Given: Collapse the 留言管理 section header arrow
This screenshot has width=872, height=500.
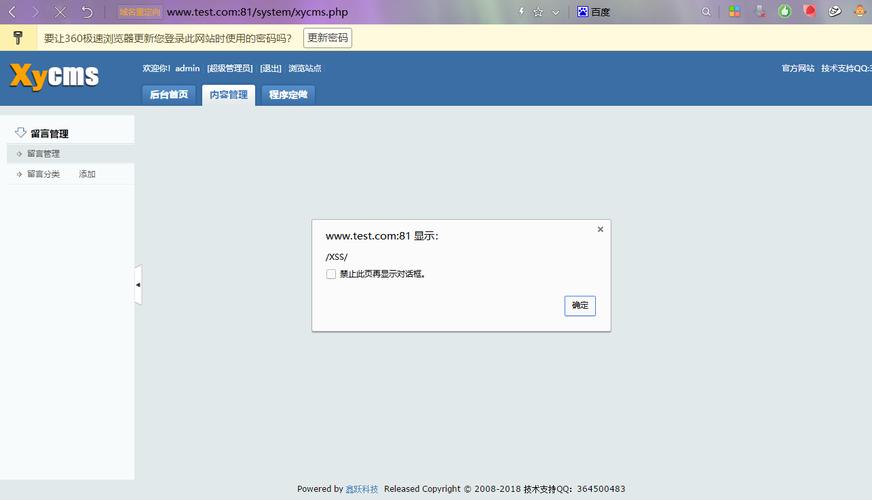Looking at the screenshot, I should [x=21, y=132].
